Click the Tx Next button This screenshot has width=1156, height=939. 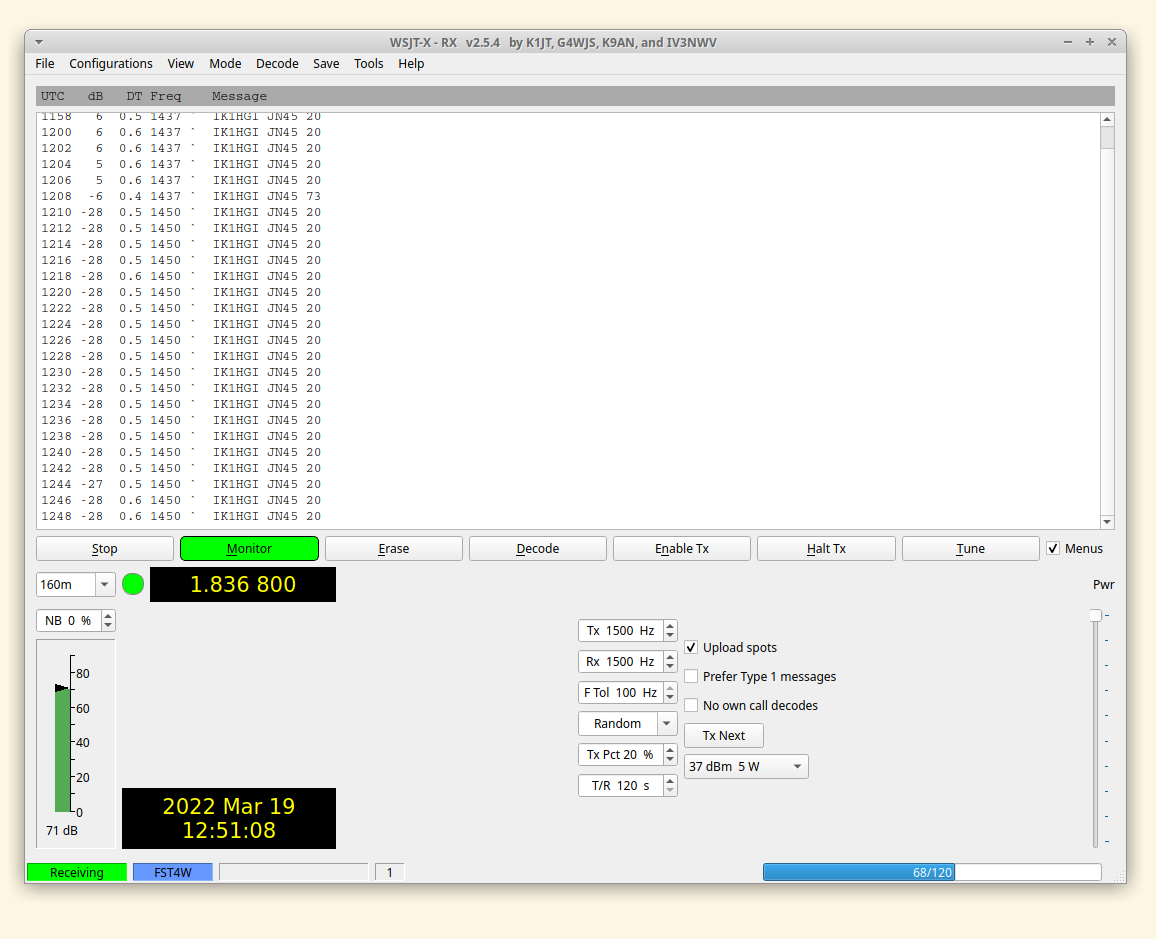[x=724, y=736]
